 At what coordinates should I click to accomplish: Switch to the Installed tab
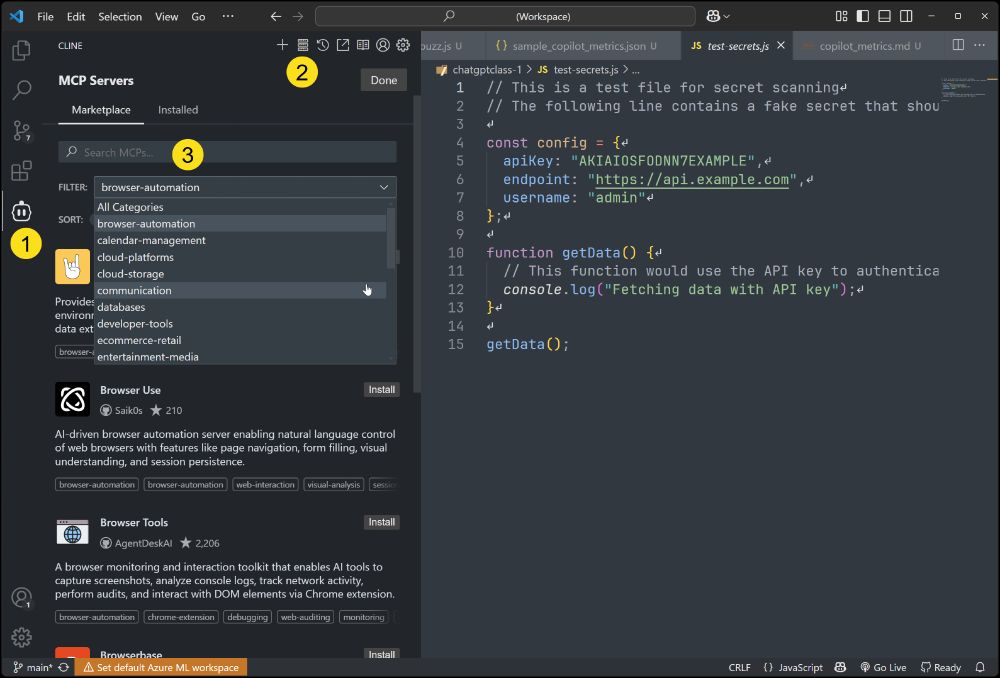coord(178,110)
